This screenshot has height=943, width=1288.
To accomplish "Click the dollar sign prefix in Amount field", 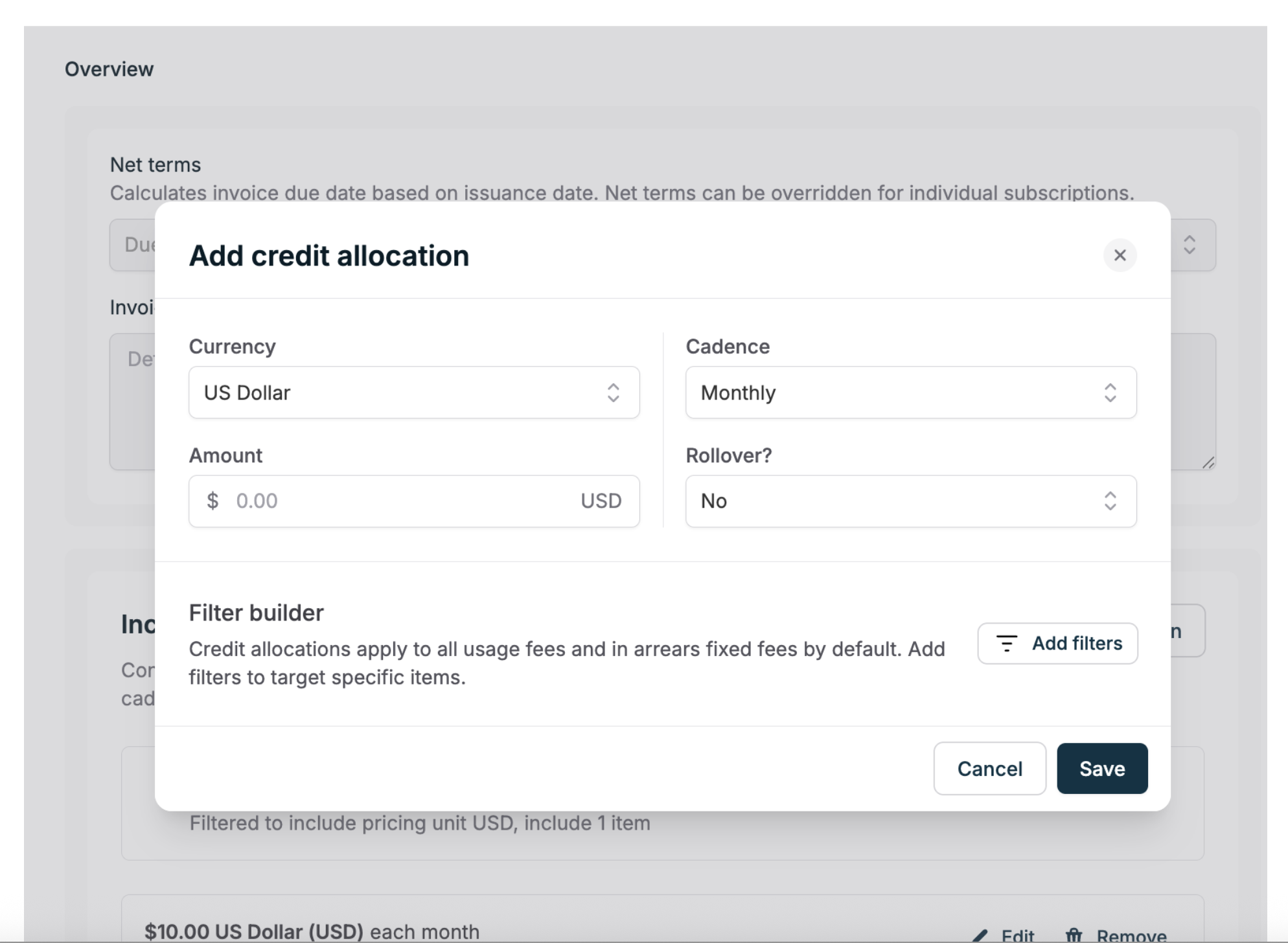I will coord(213,501).
